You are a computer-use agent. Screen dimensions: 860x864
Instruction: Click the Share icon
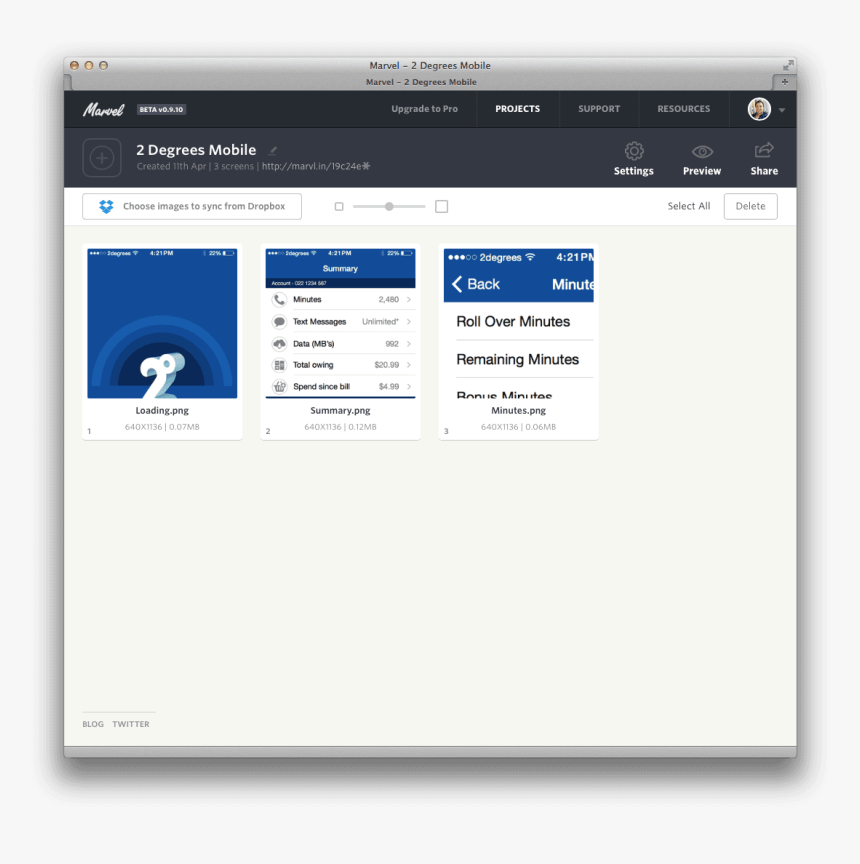point(764,150)
